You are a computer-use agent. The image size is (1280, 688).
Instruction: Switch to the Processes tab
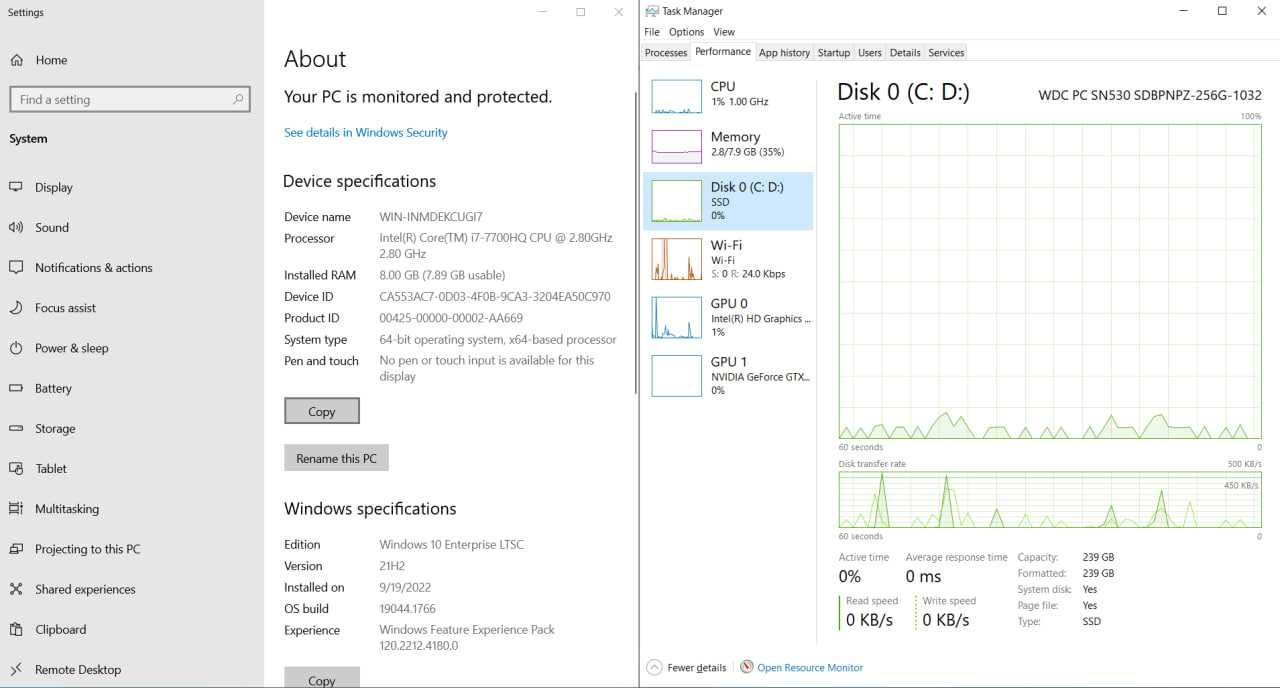666,53
